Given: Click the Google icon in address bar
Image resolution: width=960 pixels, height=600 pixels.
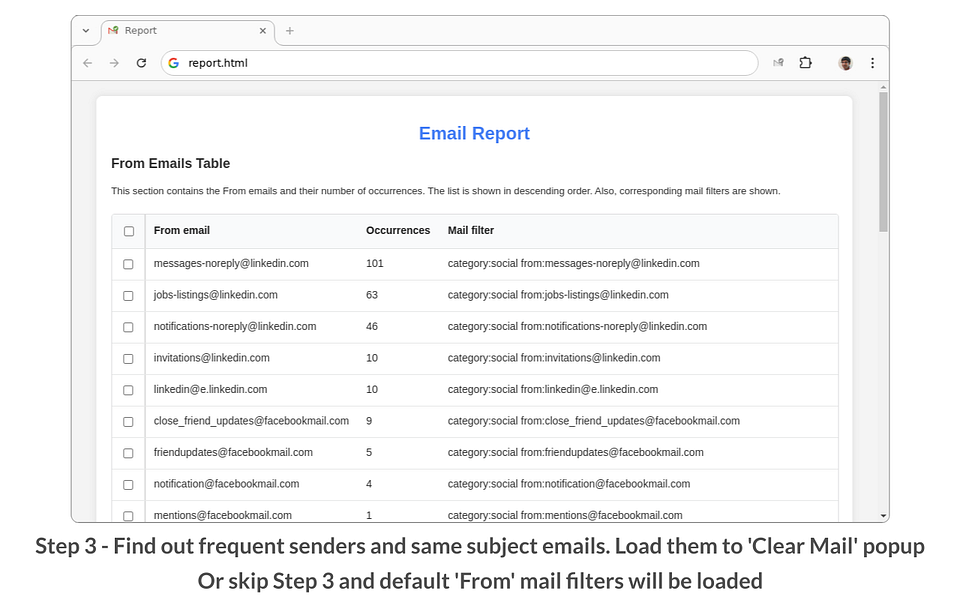Looking at the screenshot, I should point(174,63).
